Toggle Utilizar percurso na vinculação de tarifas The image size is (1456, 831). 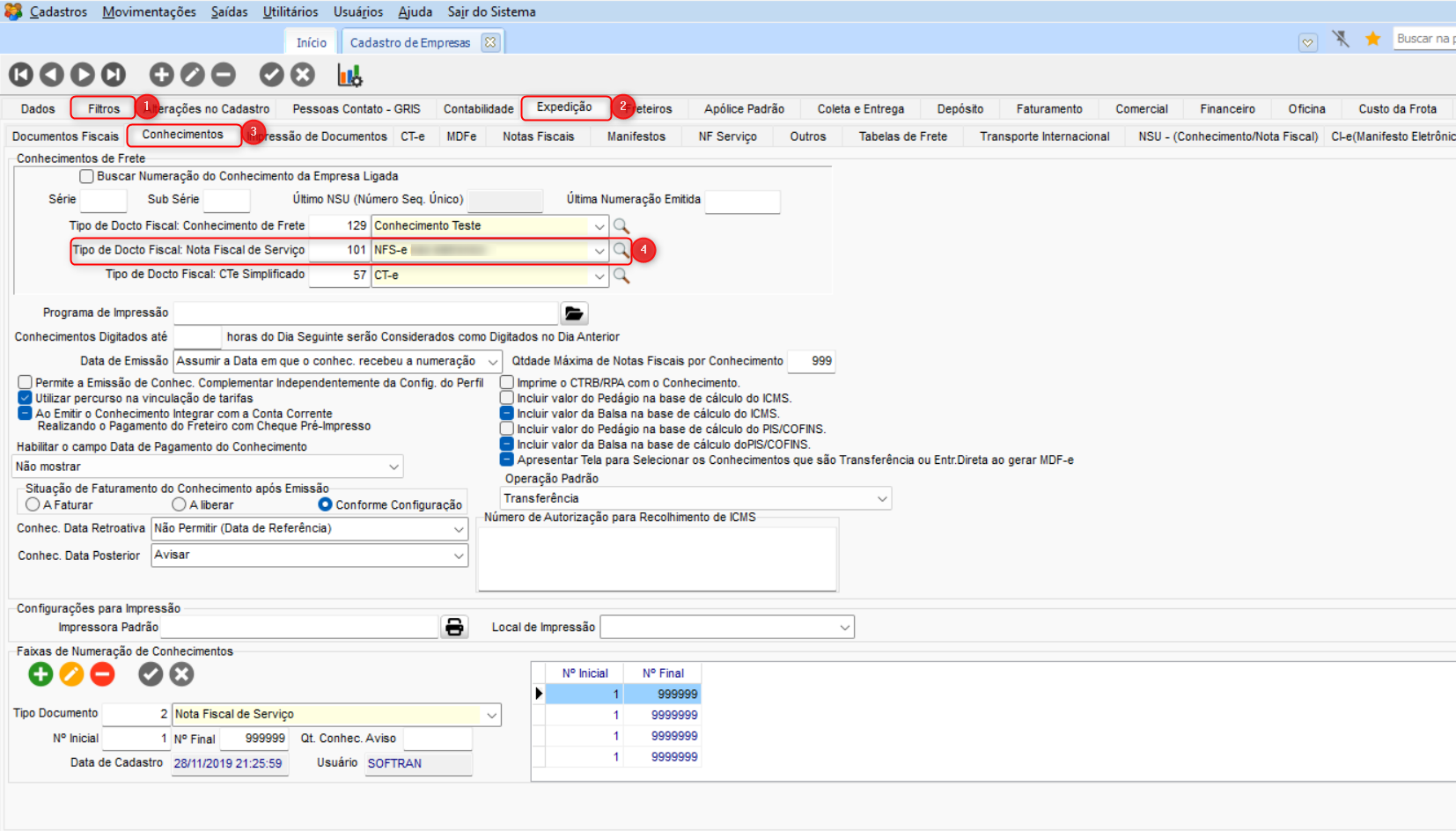point(26,398)
